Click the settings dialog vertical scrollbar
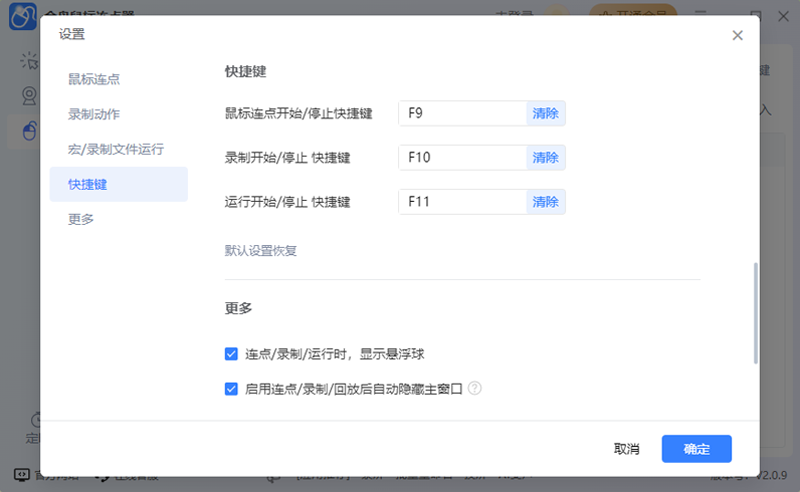Viewport: 800px width, 492px height. [x=756, y=312]
